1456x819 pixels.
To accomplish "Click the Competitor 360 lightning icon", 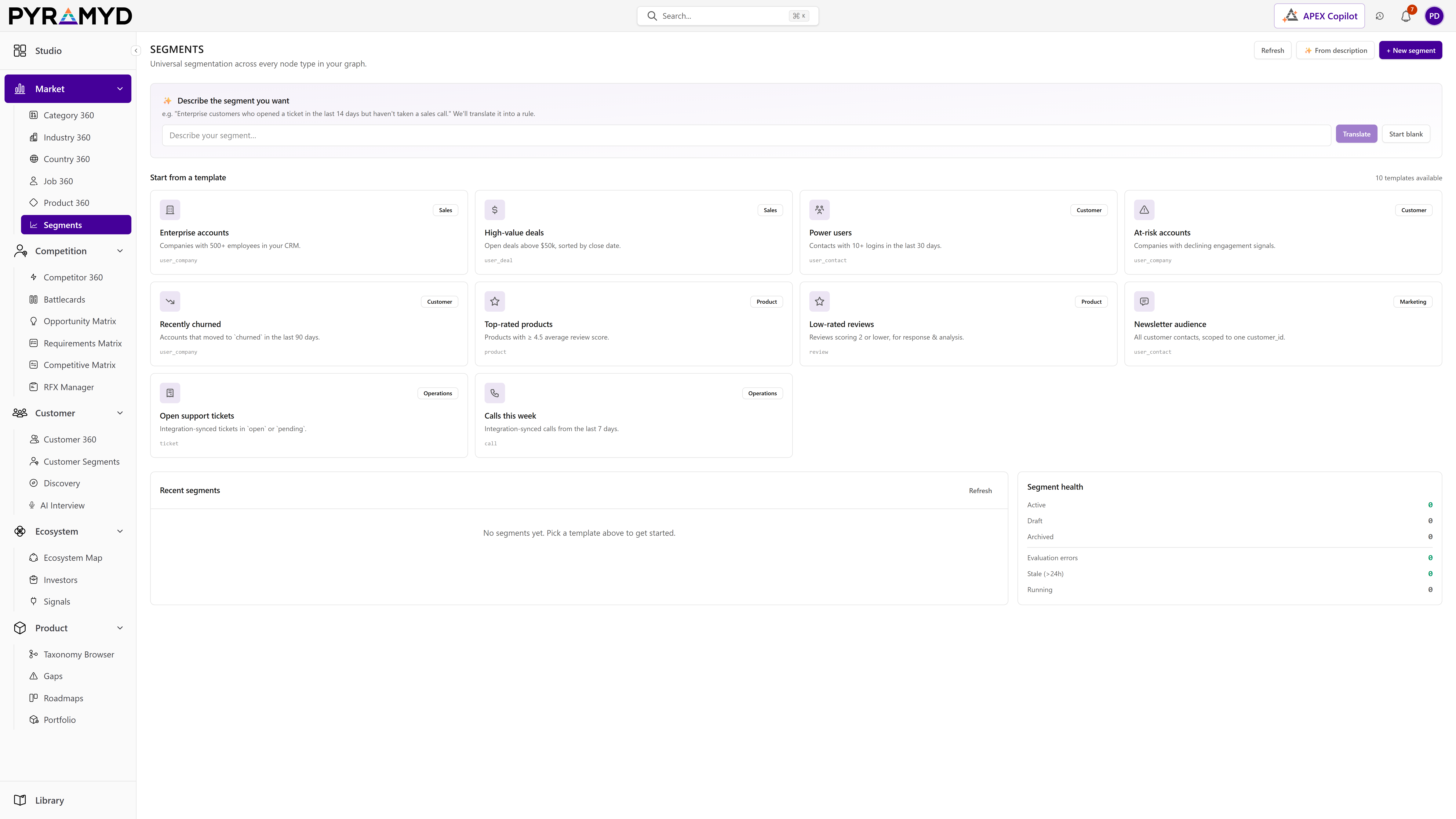I will pyautogui.click(x=34, y=277).
